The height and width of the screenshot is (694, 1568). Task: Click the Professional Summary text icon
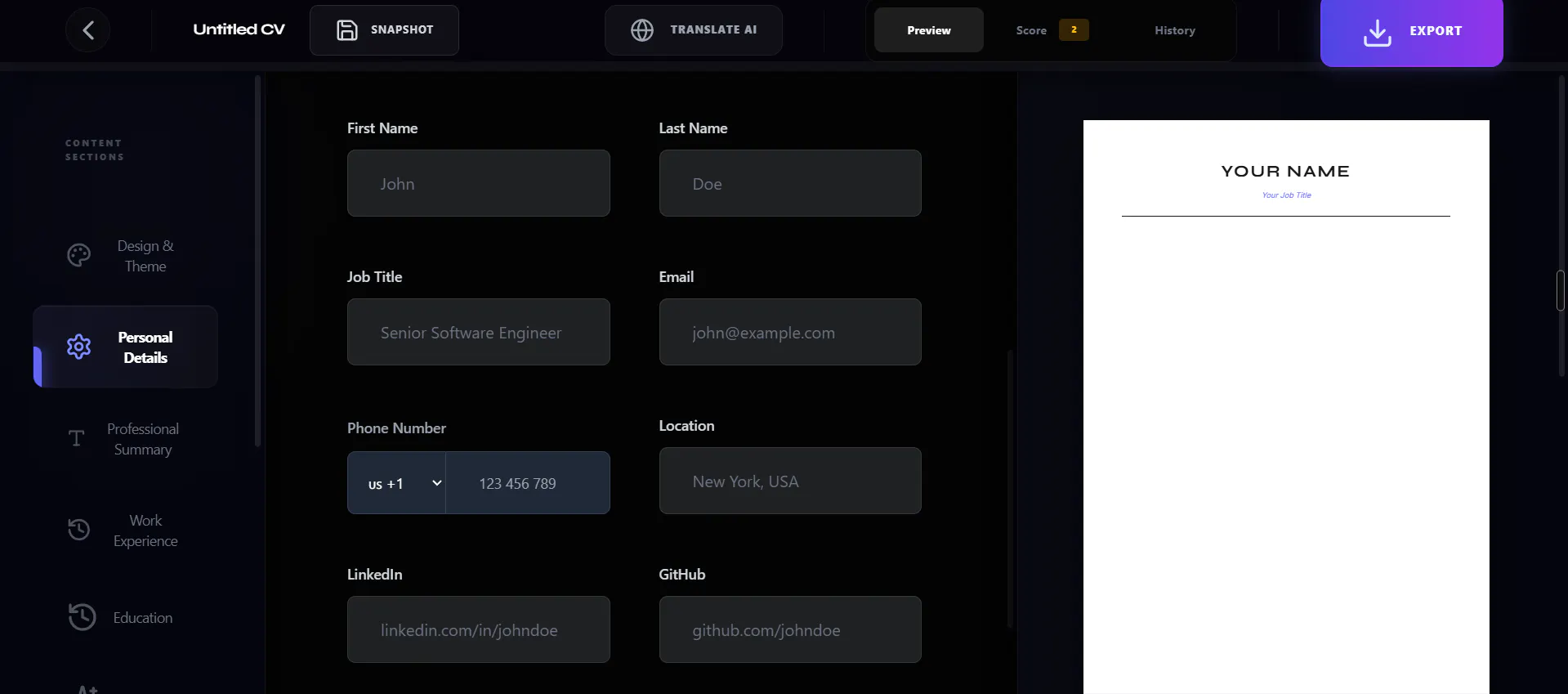(x=77, y=439)
